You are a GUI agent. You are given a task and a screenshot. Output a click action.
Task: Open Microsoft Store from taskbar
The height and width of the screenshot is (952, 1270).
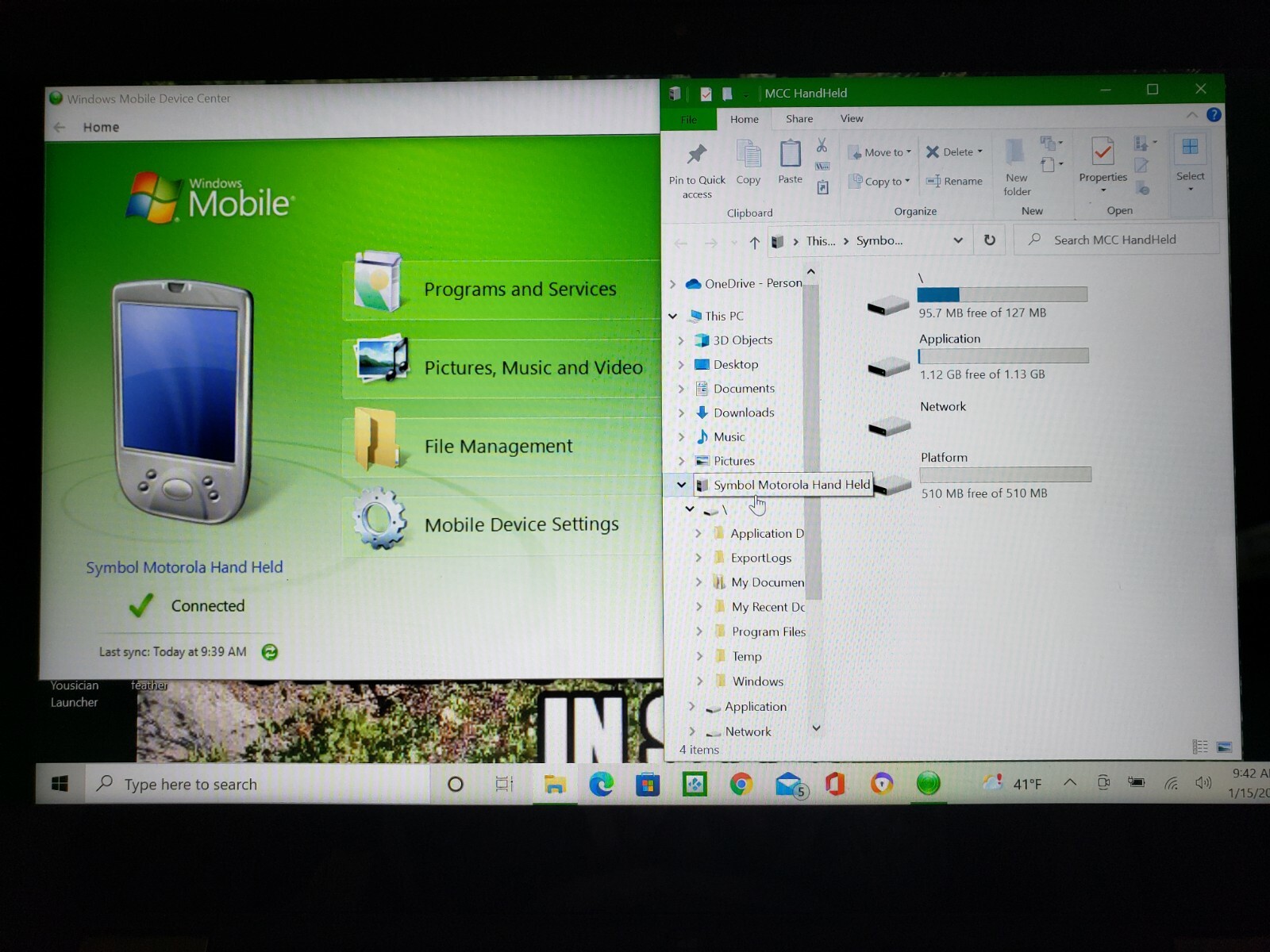pos(648,785)
